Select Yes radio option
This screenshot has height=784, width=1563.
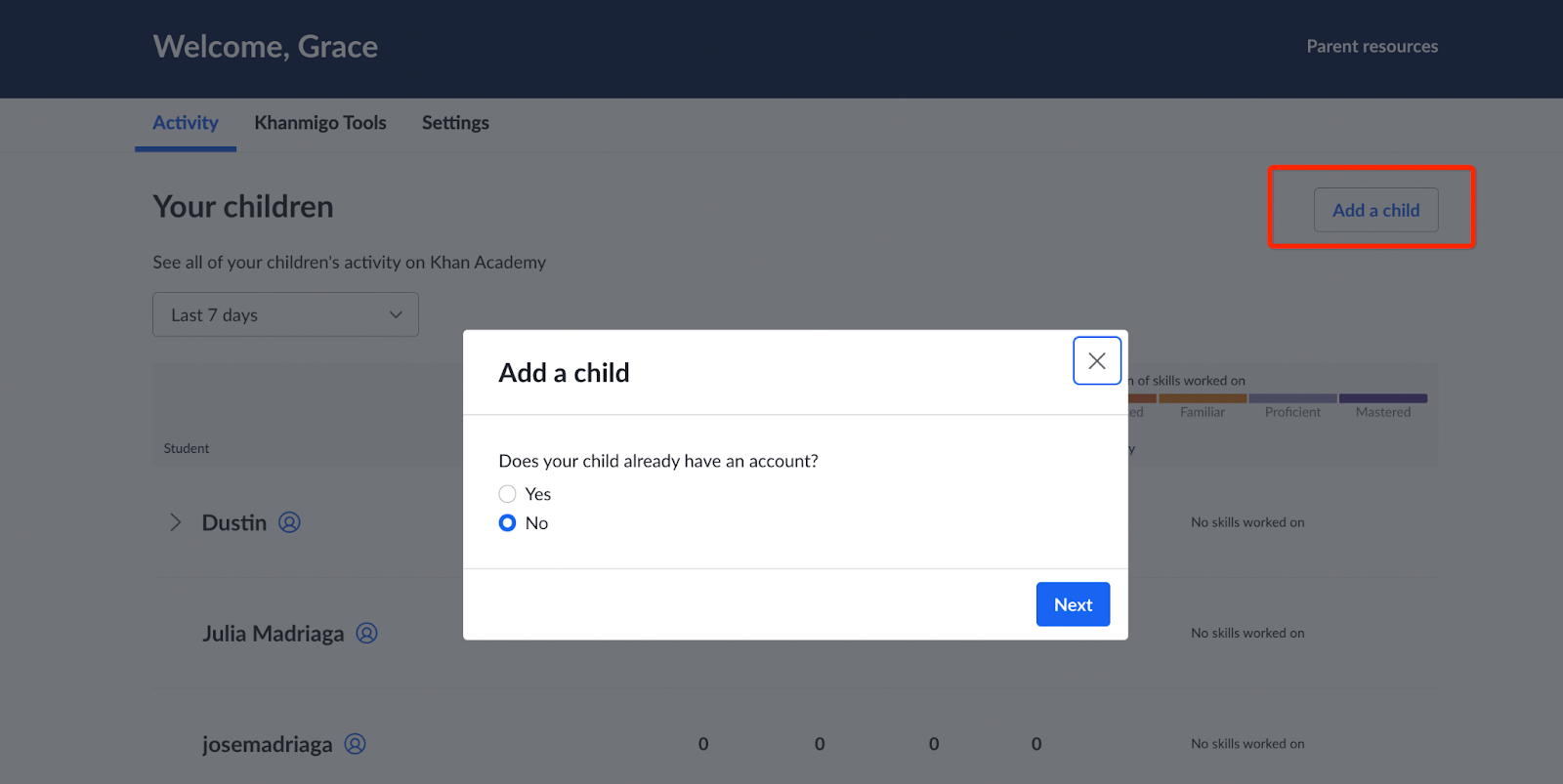pyautogui.click(x=507, y=494)
